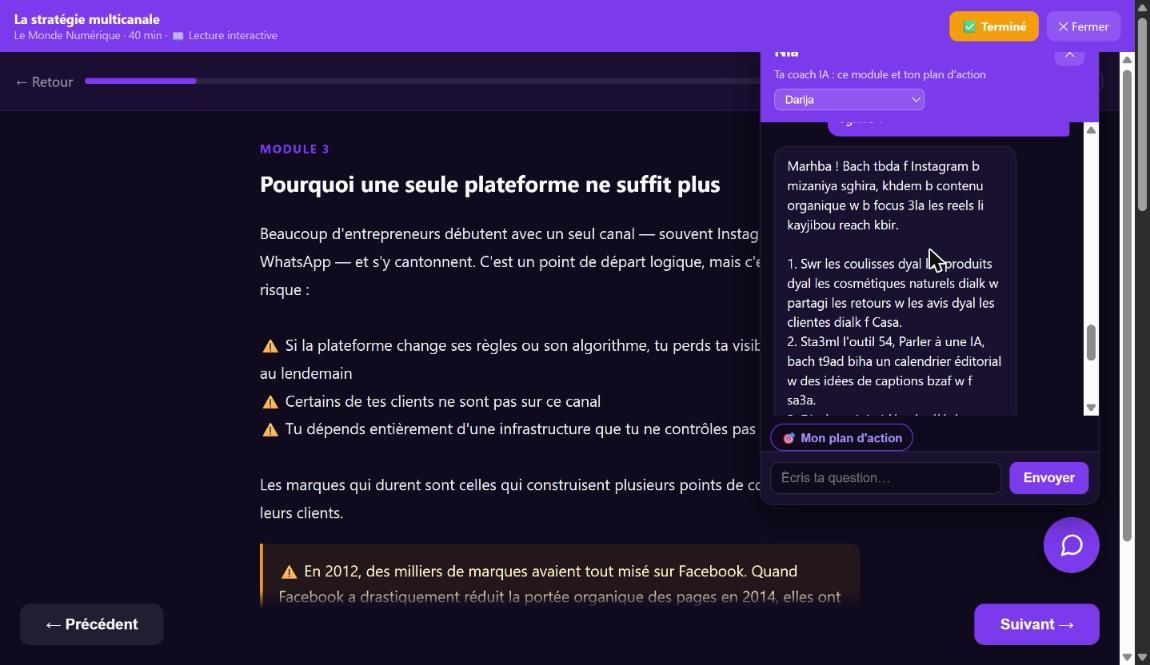Collapse the Nia coach panel with the chevron
Image resolution: width=1150 pixels, height=665 pixels.
[1069, 55]
